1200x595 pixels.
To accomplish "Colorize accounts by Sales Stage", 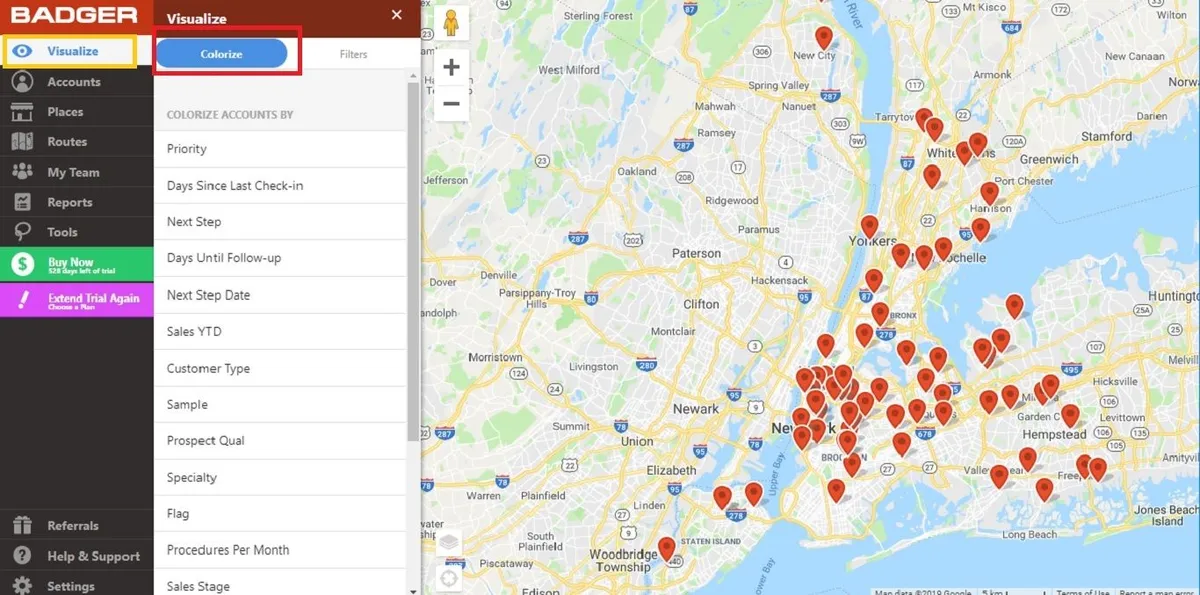I will 280,584.
